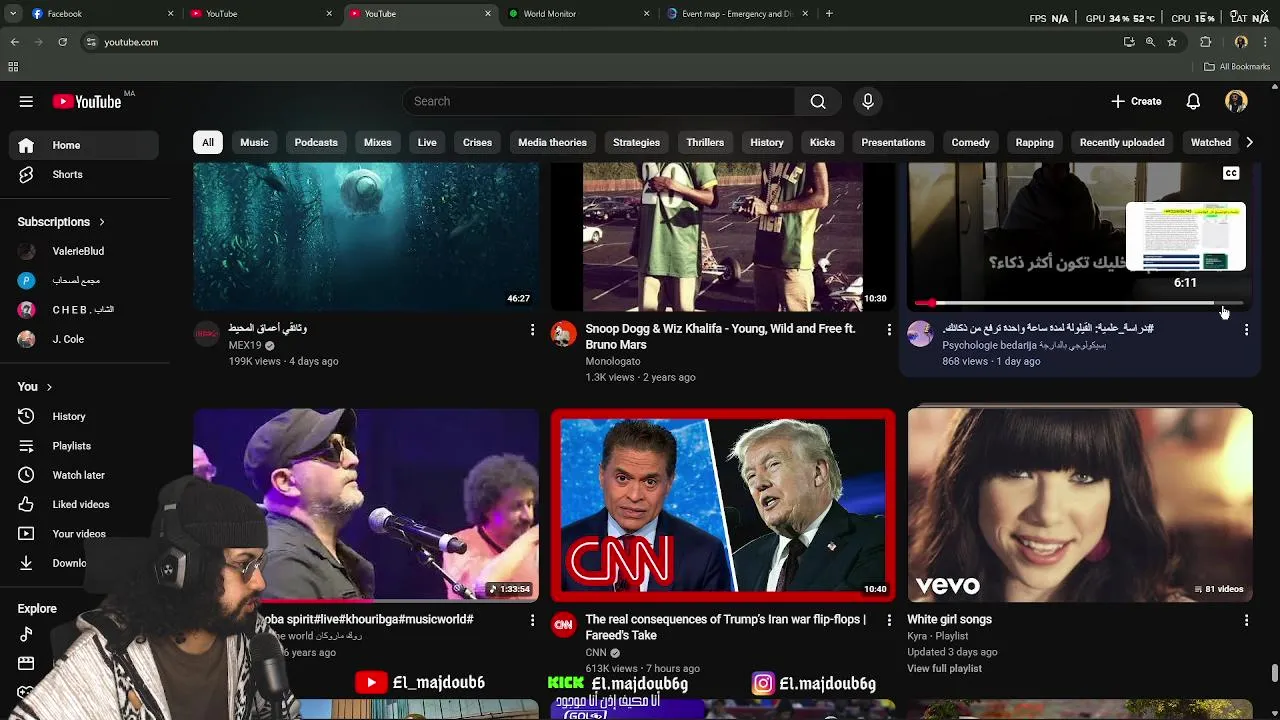The width and height of the screenshot is (1280, 720).
Task: Open Playlists in the sidebar
Action: tap(84, 446)
